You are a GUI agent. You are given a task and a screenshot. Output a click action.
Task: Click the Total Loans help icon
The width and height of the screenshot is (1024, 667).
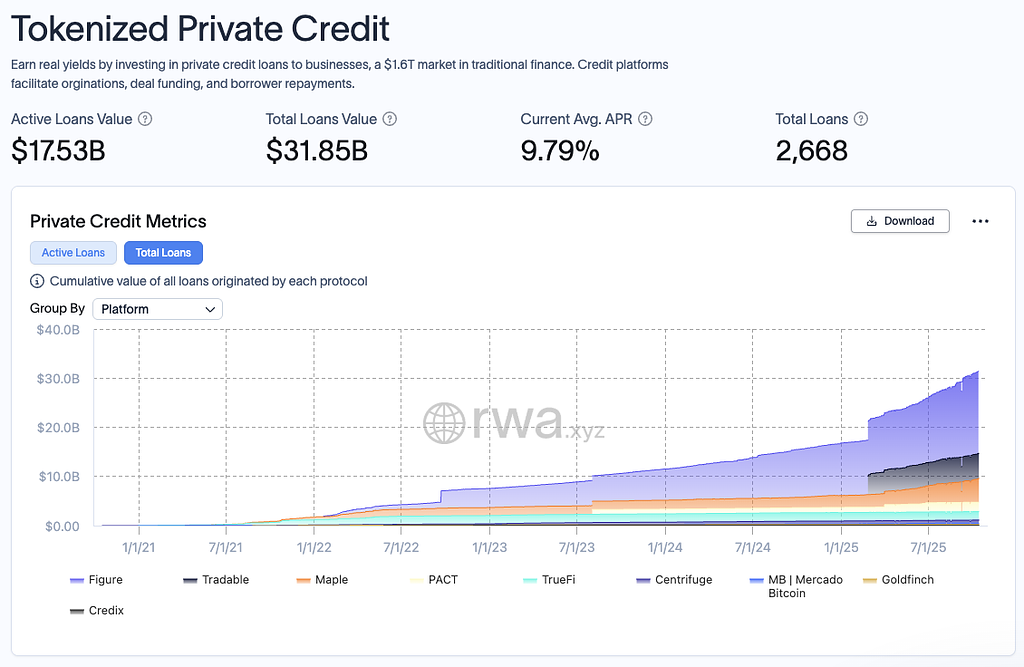pos(861,119)
